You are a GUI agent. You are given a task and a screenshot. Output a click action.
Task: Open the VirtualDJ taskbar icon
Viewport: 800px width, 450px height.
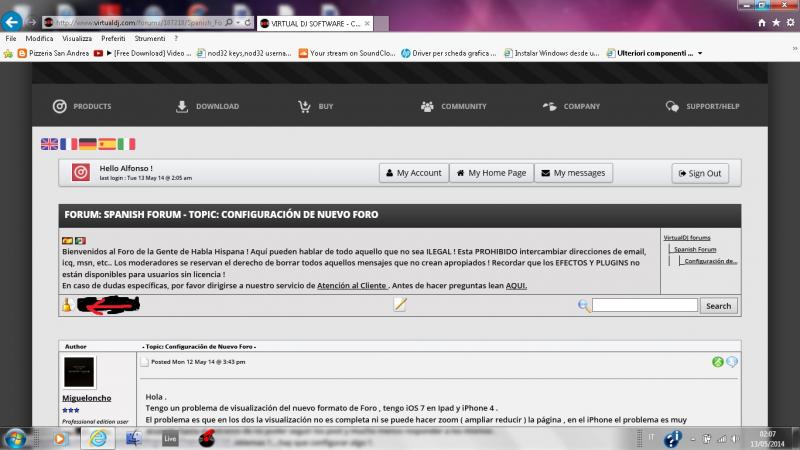(x=207, y=439)
